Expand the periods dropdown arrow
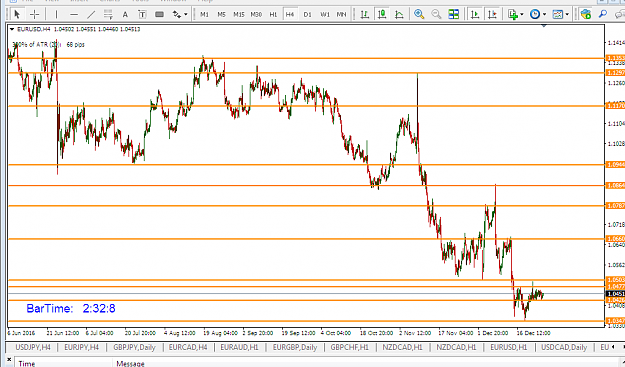Viewport: 625px width, 367px height. pos(544,15)
